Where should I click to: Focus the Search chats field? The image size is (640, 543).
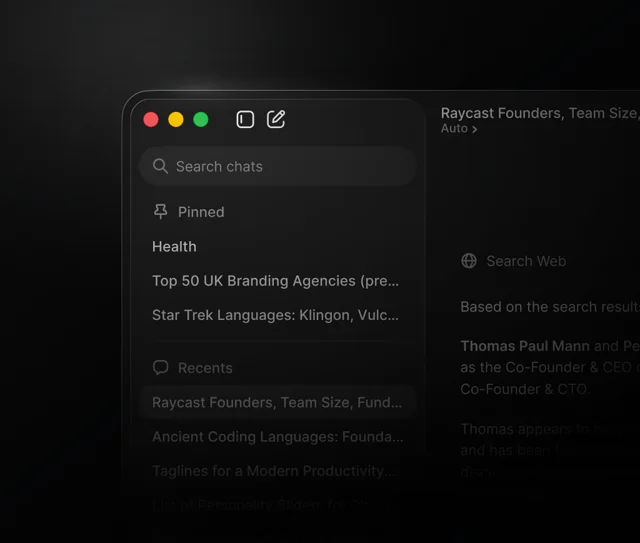278,166
